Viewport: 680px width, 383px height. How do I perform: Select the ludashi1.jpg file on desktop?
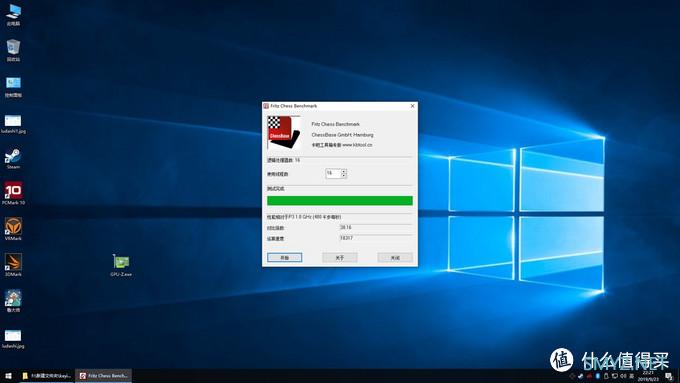(13, 124)
